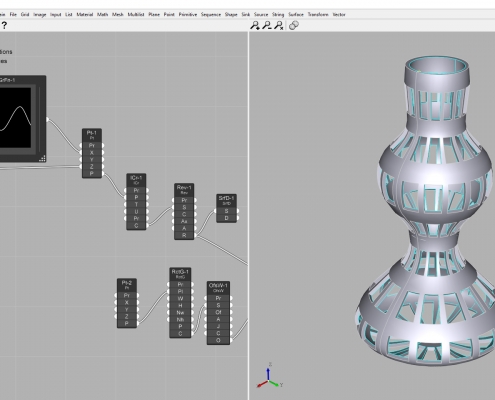495x400 pixels.
Task: Click the P output port of Pt-1 node
Action: pyautogui.click(x=103, y=173)
